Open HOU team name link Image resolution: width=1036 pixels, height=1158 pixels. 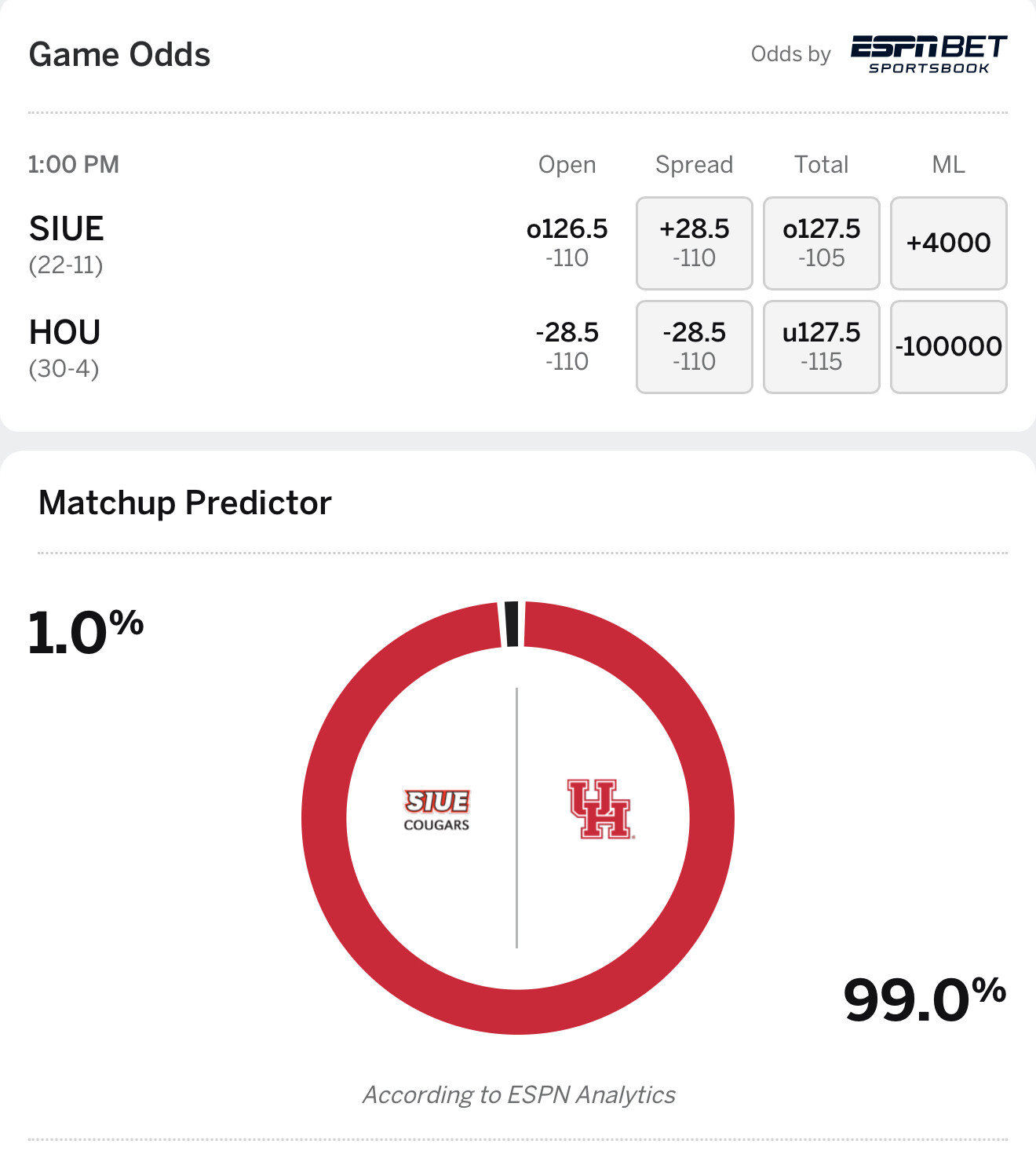coord(64,333)
